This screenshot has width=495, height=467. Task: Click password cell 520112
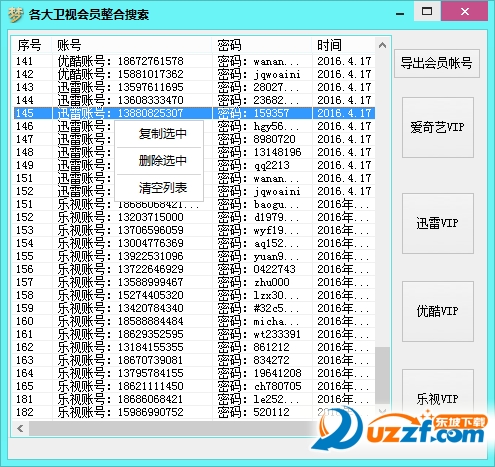(x=262, y=412)
